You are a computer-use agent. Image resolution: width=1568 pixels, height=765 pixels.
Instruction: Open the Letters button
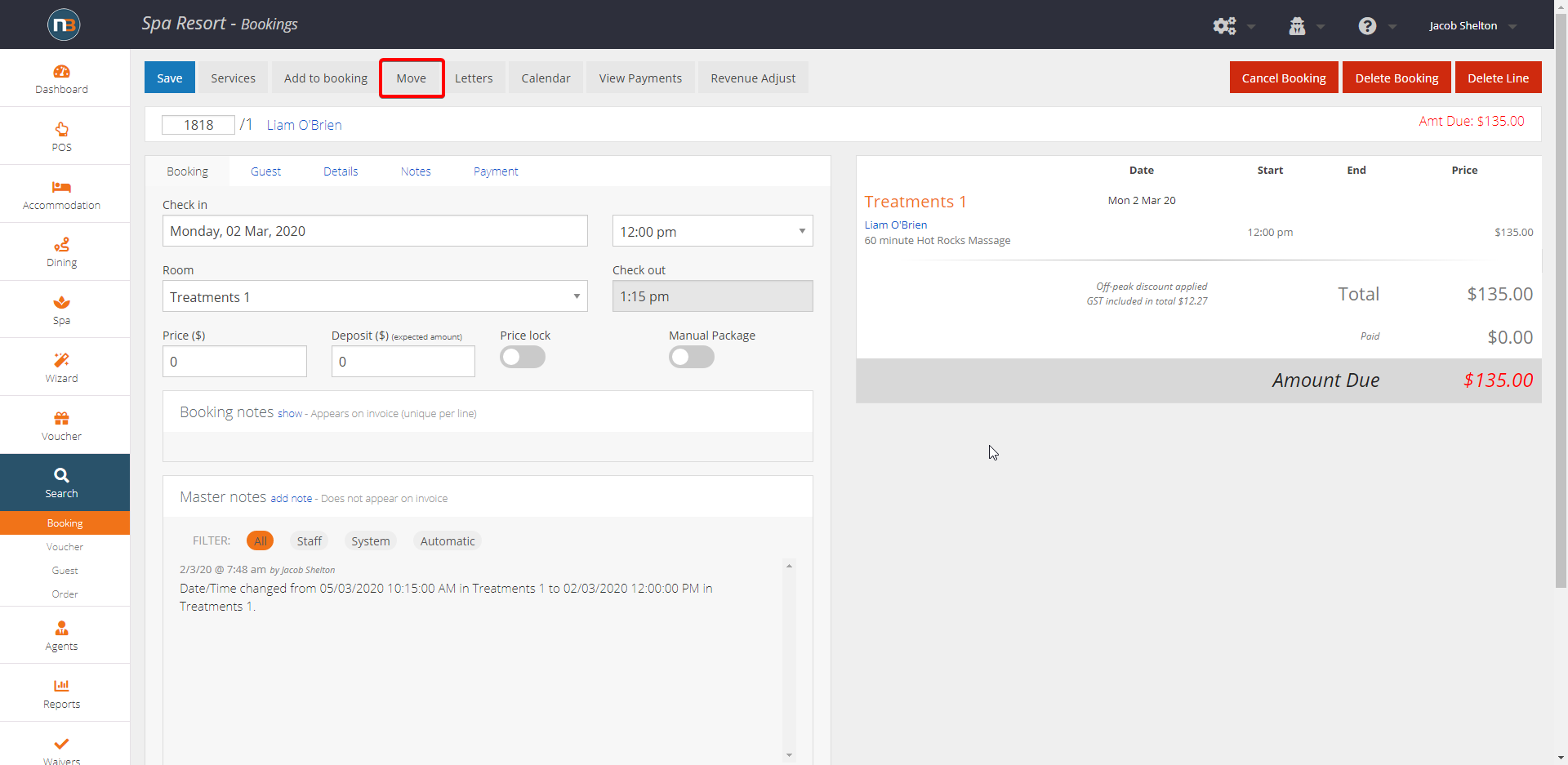click(474, 78)
